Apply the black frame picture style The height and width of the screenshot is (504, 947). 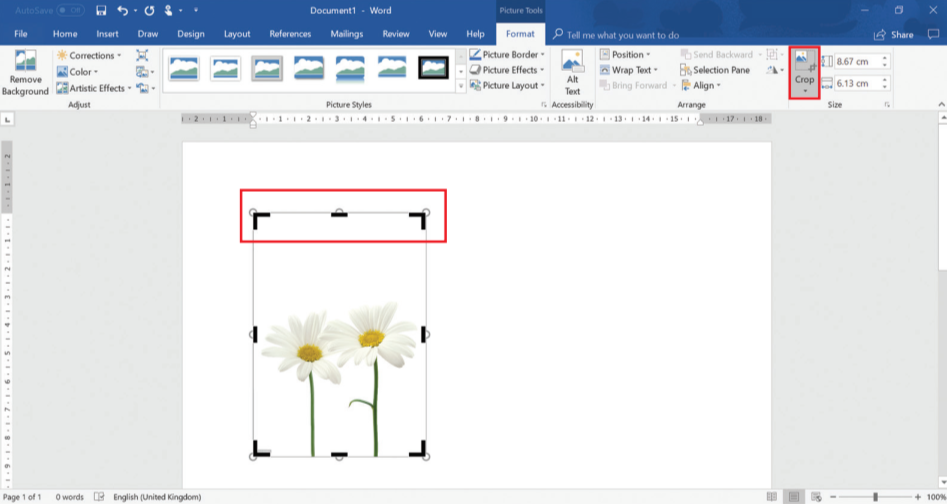(x=433, y=68)
